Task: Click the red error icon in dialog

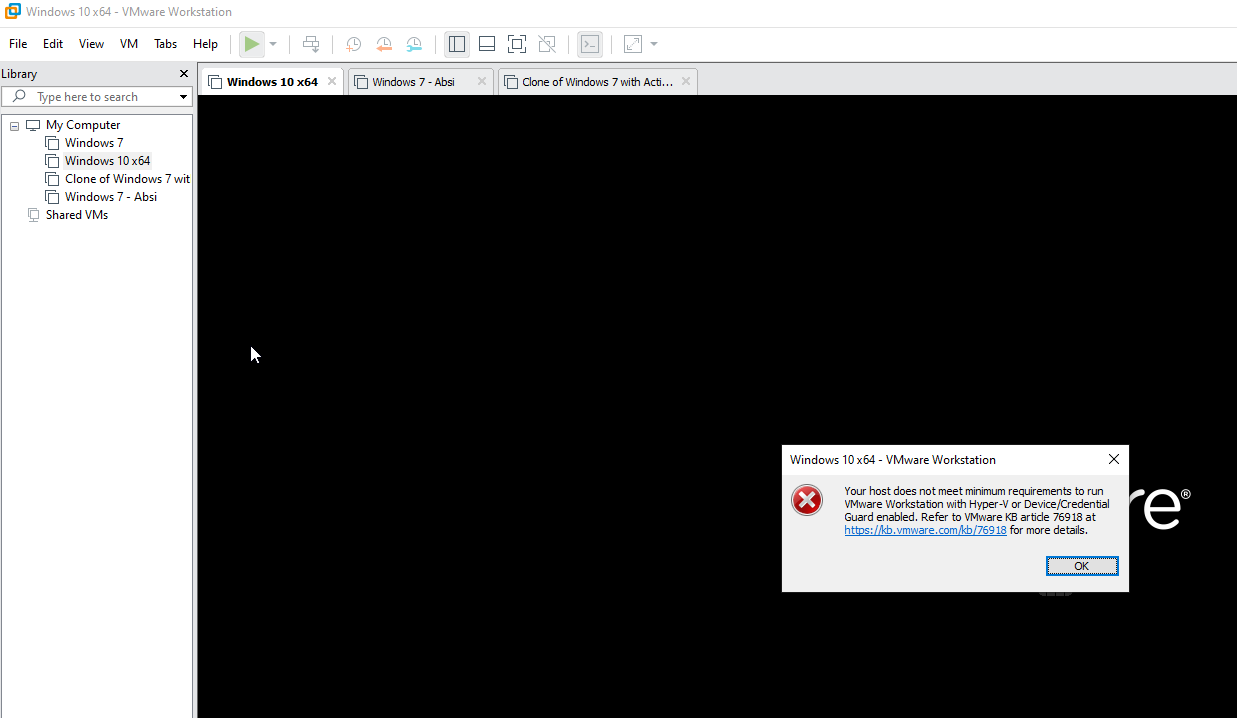Action: pyautogui.click(x=807, y=500)
